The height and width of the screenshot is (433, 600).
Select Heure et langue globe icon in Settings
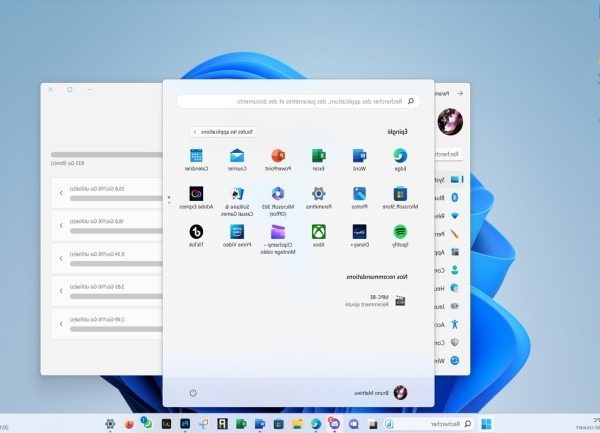pyautogui.click(x=455, y=288)
